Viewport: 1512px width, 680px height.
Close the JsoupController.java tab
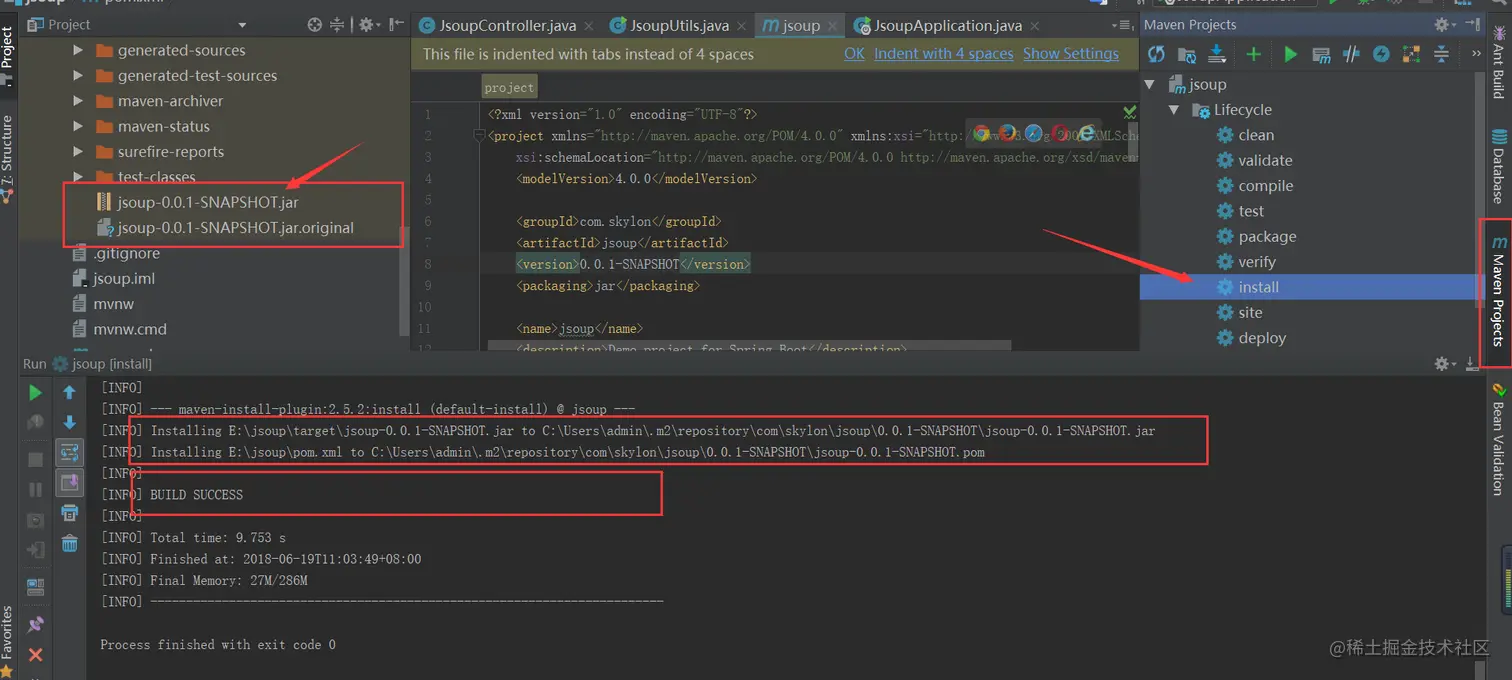point(587,27)
